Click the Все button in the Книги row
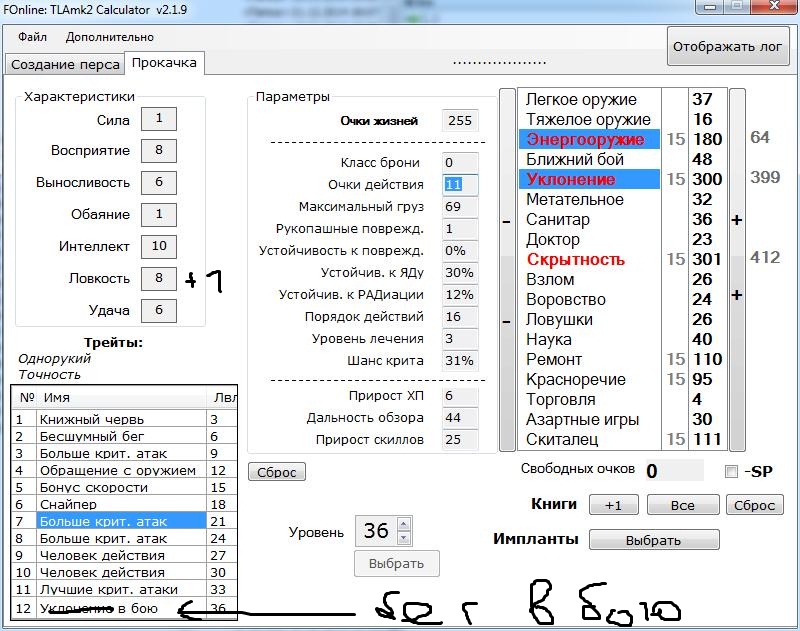The height and width of the screenshot is (631, 800). (682, 505)
